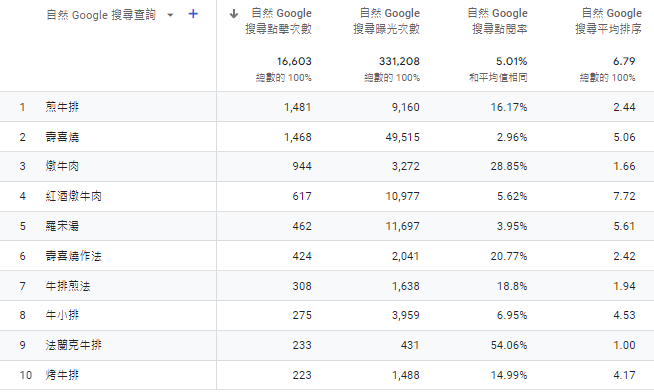Click CTR value 20.77%
Screen dimensions: 654x392
[x=509, y=256]
